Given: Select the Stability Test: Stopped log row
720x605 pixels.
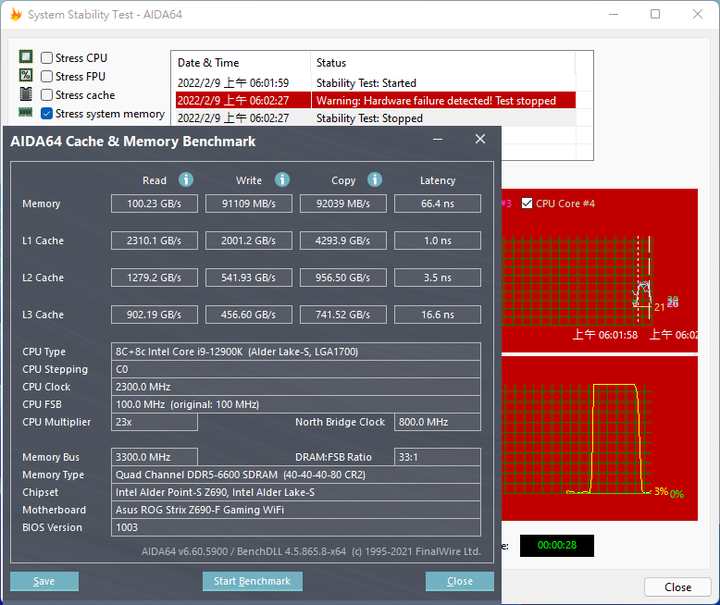Looking at the screenshot, I should (x=375, y=118).
